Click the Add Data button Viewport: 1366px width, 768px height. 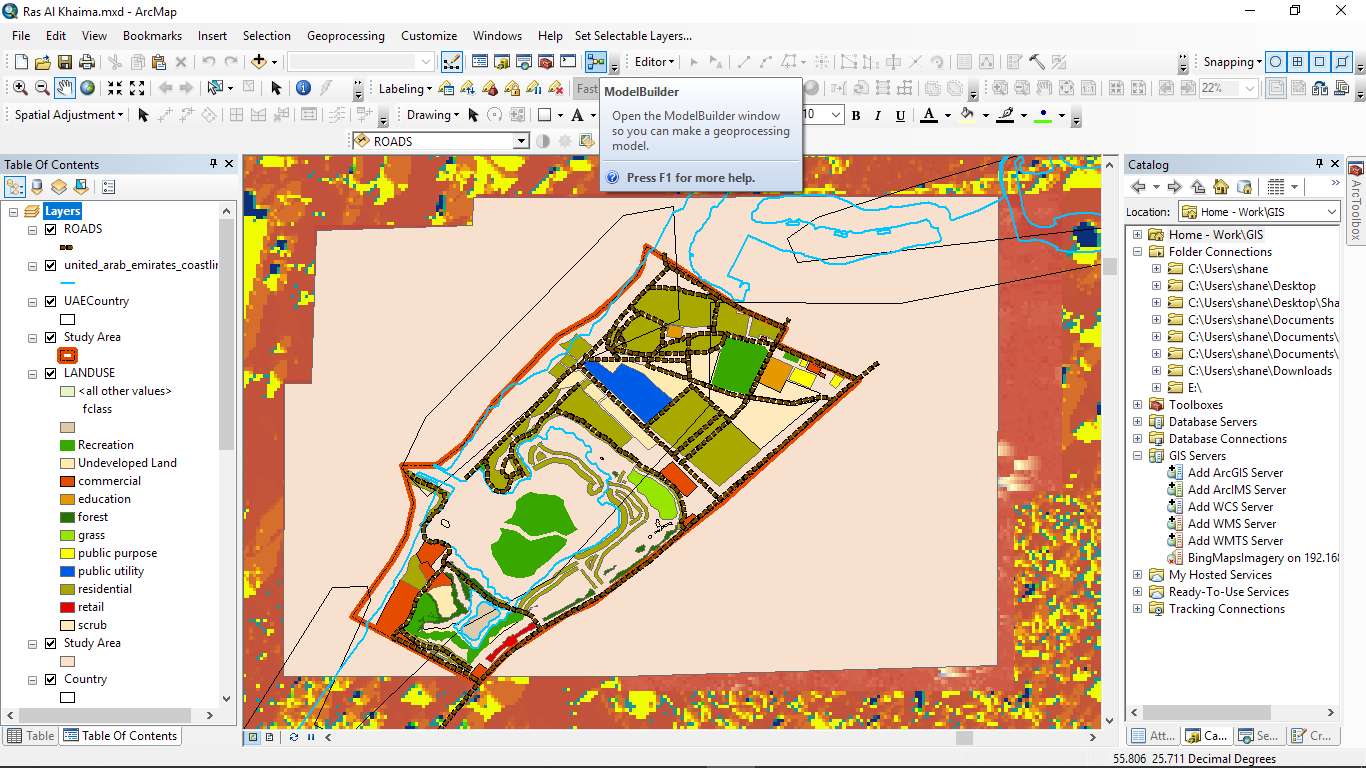click(259, 62)
